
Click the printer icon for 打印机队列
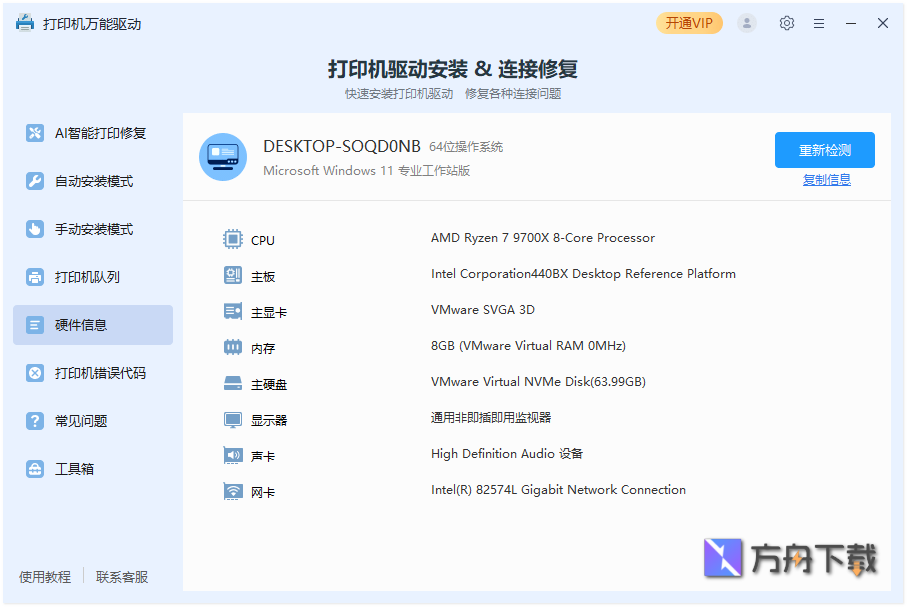[x=35, y=277]
